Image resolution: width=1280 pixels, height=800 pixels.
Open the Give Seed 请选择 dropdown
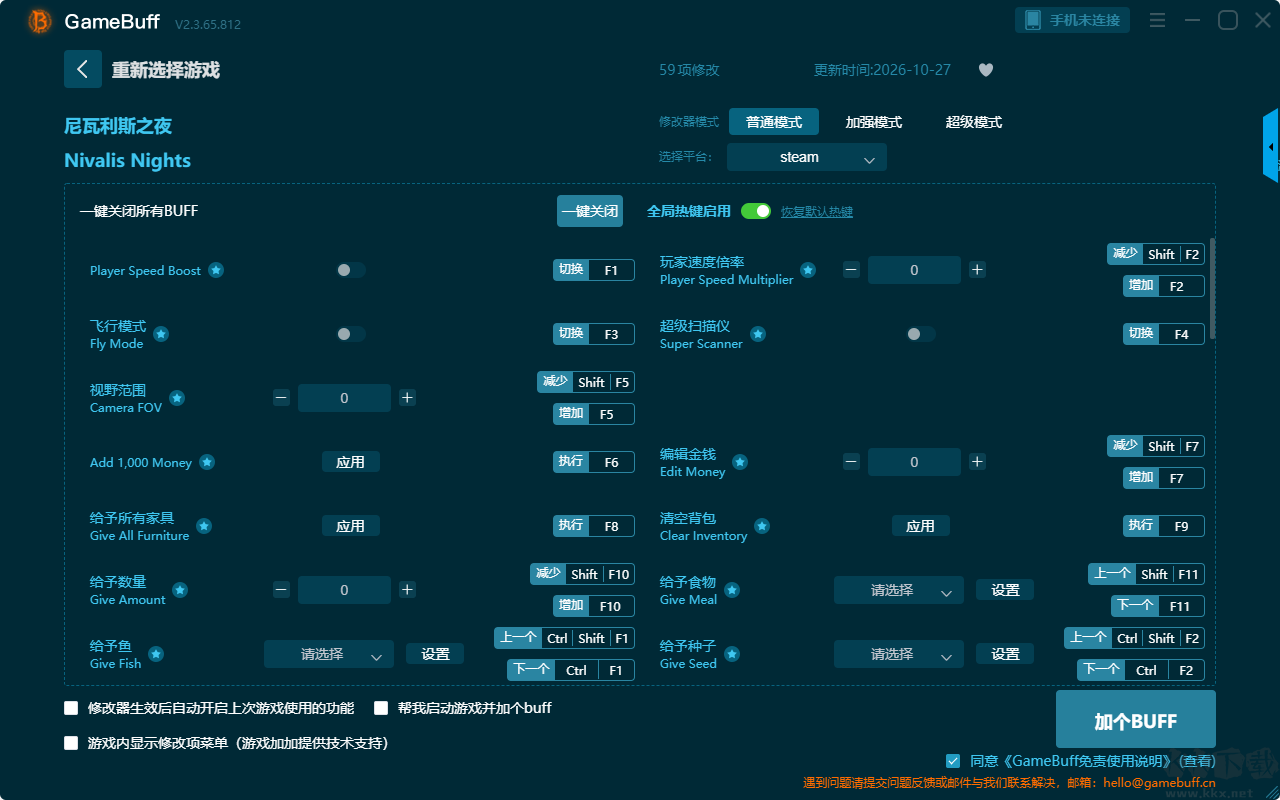click(x=899, y=654)
